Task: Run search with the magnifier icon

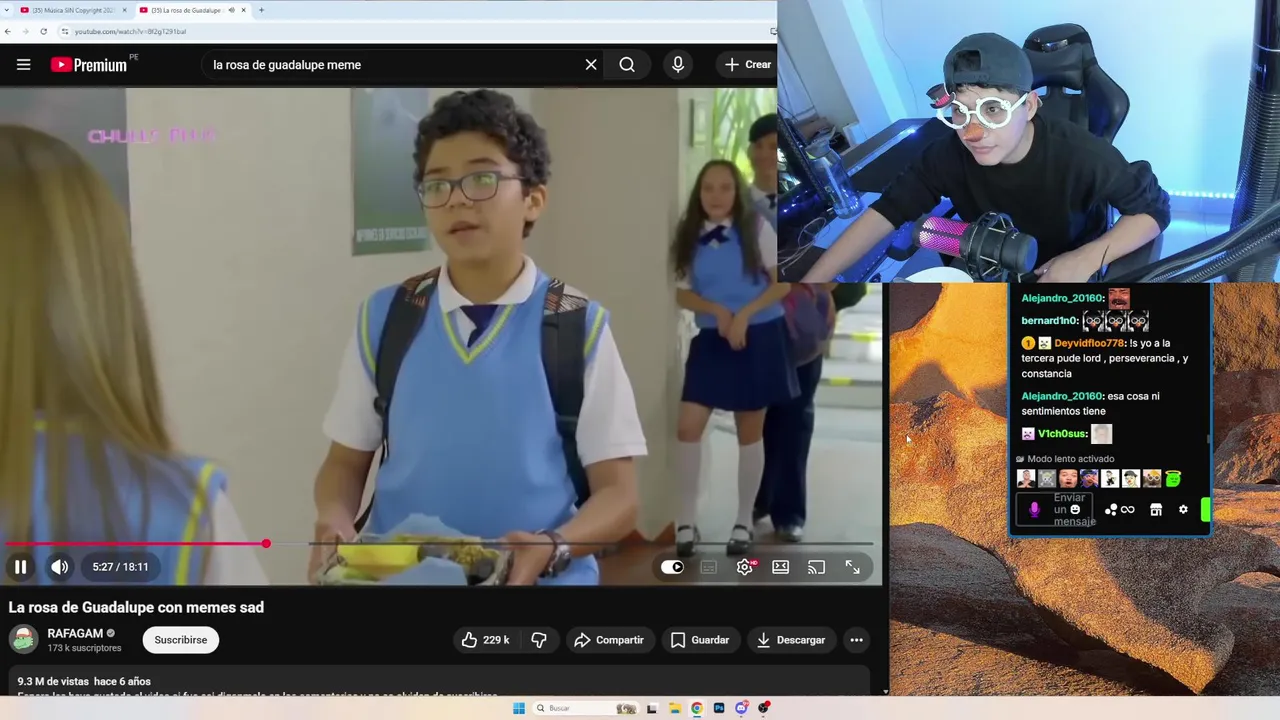Action: (627, 65)
